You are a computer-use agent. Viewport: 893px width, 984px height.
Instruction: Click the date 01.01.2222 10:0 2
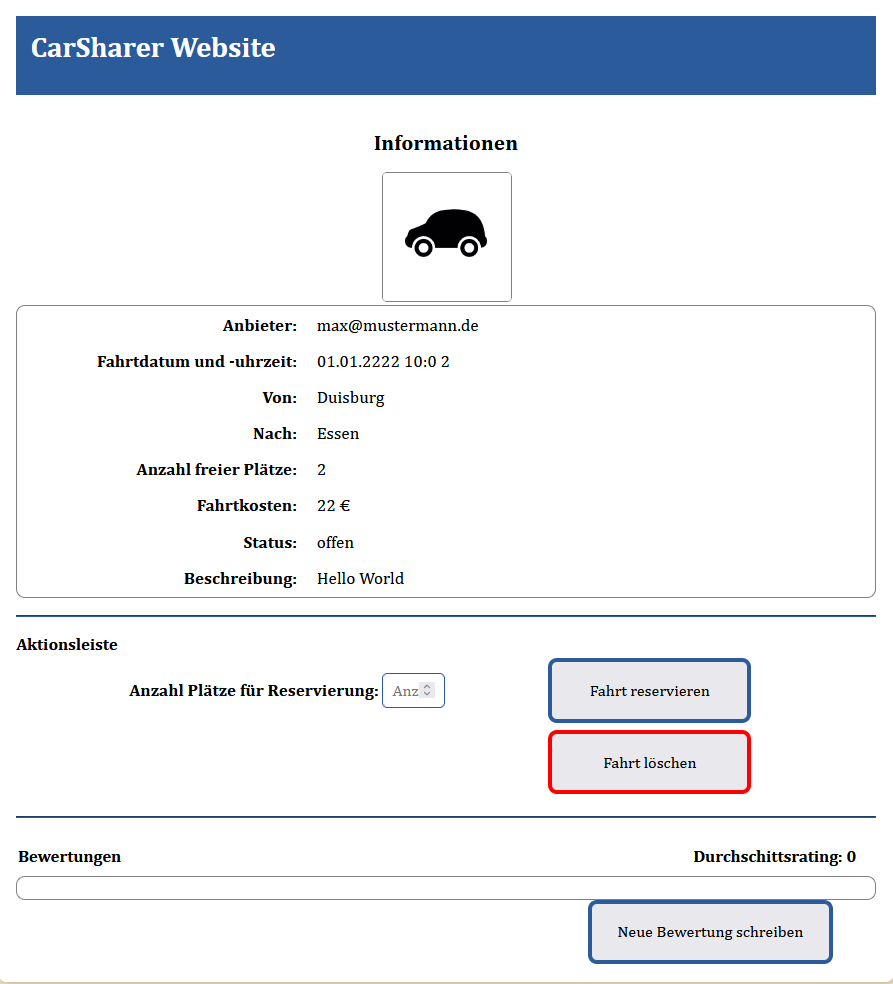[383, 361]
